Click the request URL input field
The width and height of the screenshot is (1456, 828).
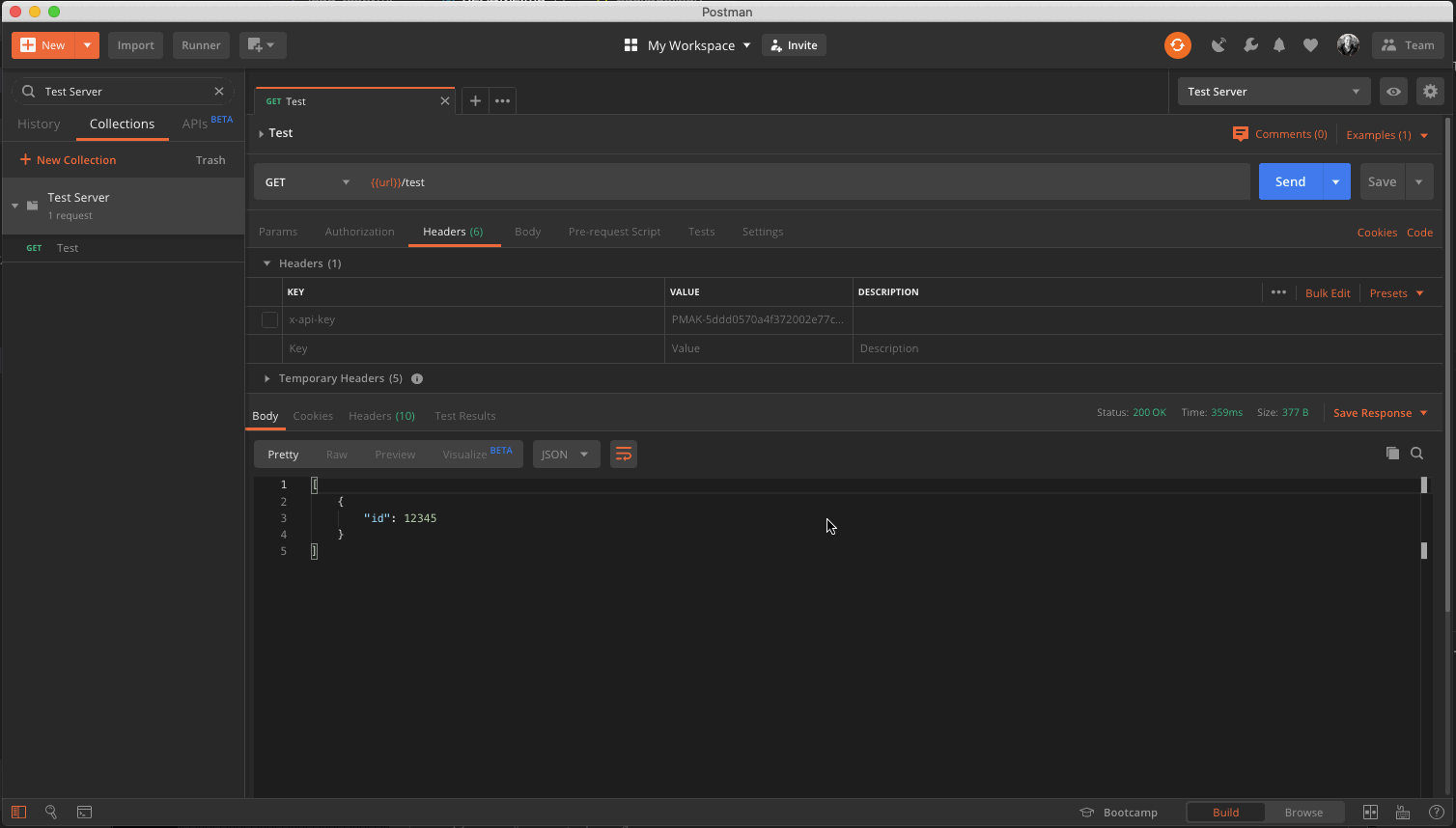coord(801,182)
